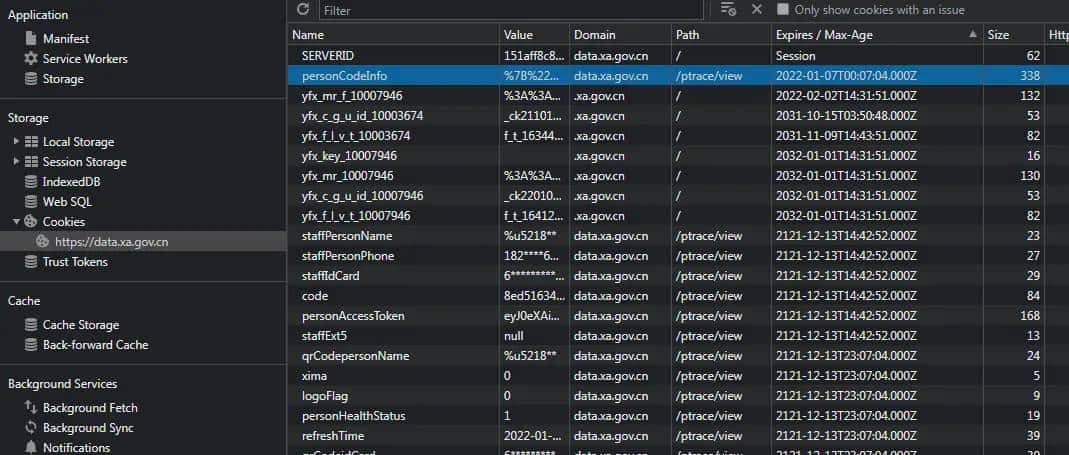The image size is (1069, 455).
Task: Select https://data.xa.gov.cn cookie origin
Action: click(111, 242)
